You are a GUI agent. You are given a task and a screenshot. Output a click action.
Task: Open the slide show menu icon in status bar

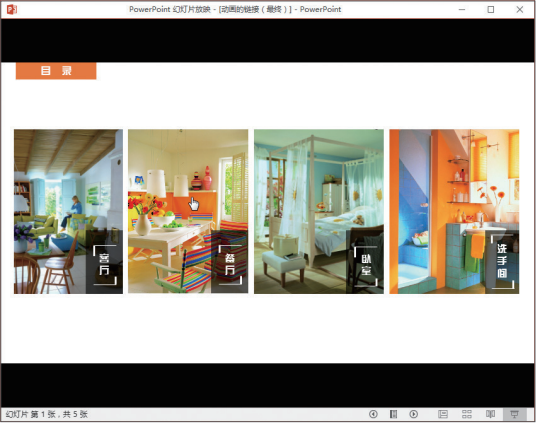(x=394, y=414)
